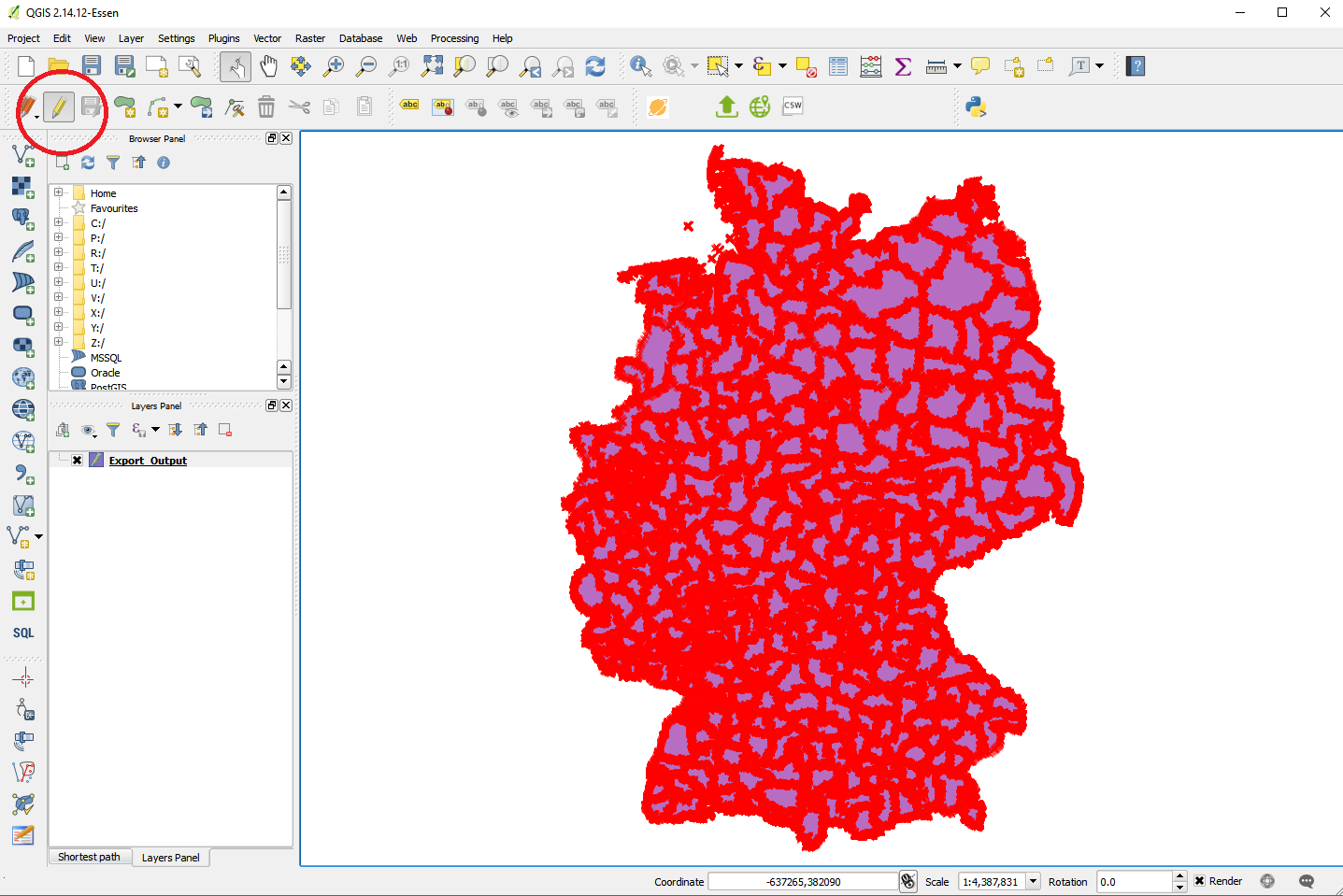Open the field calculator
The height and width of the screenshot is (896, 1343).
point(871,66)
